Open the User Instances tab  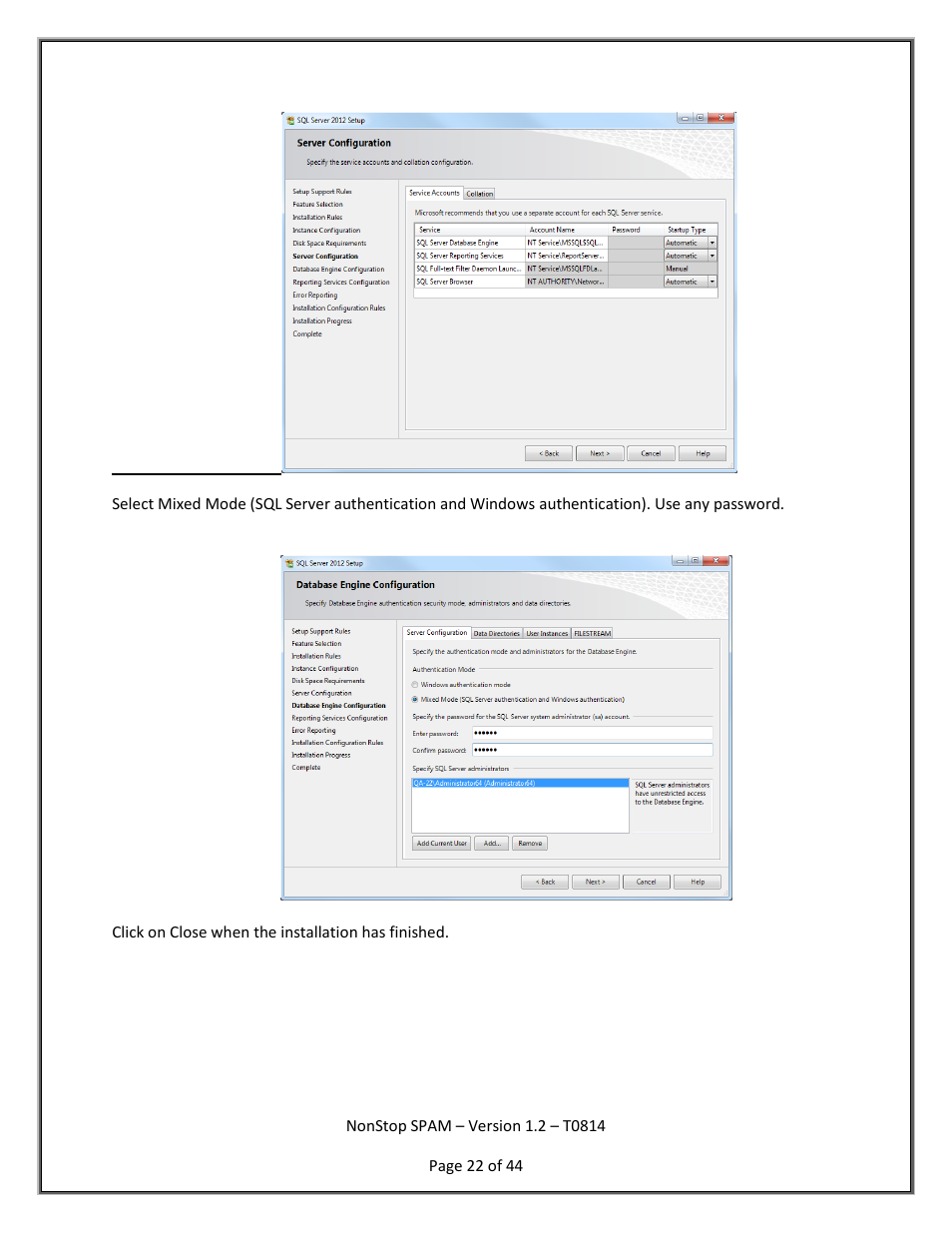click(x=547, y=633)
